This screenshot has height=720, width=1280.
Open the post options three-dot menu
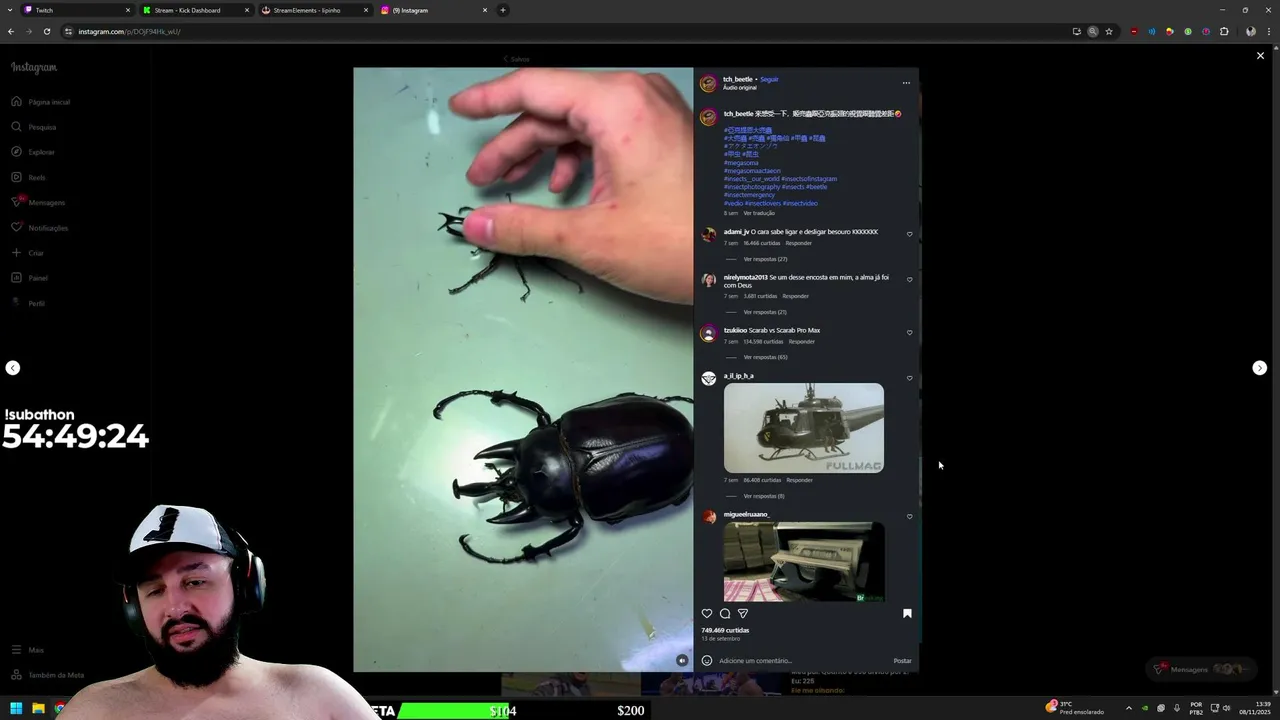click(x=906, y=83)
